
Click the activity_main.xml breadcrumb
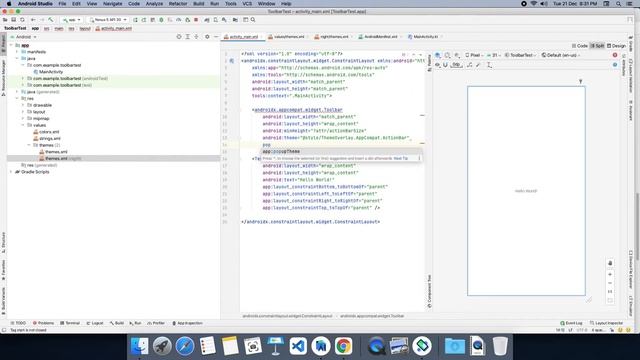click(x=113, y=29)
